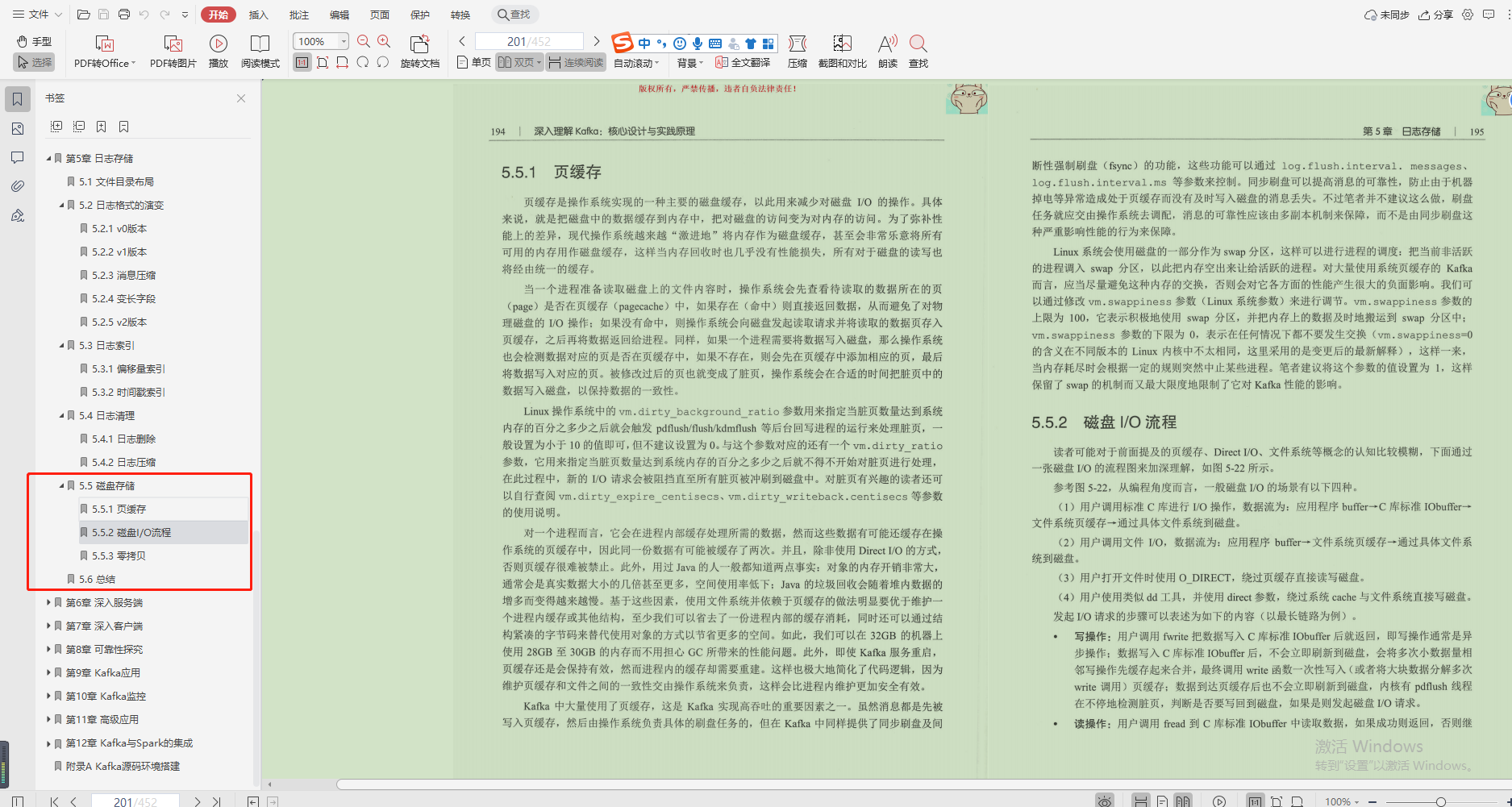Screen dimensions: 1512x807
Task: Click the PDF转图片 tool icon
Action: (x=173, y=44)
